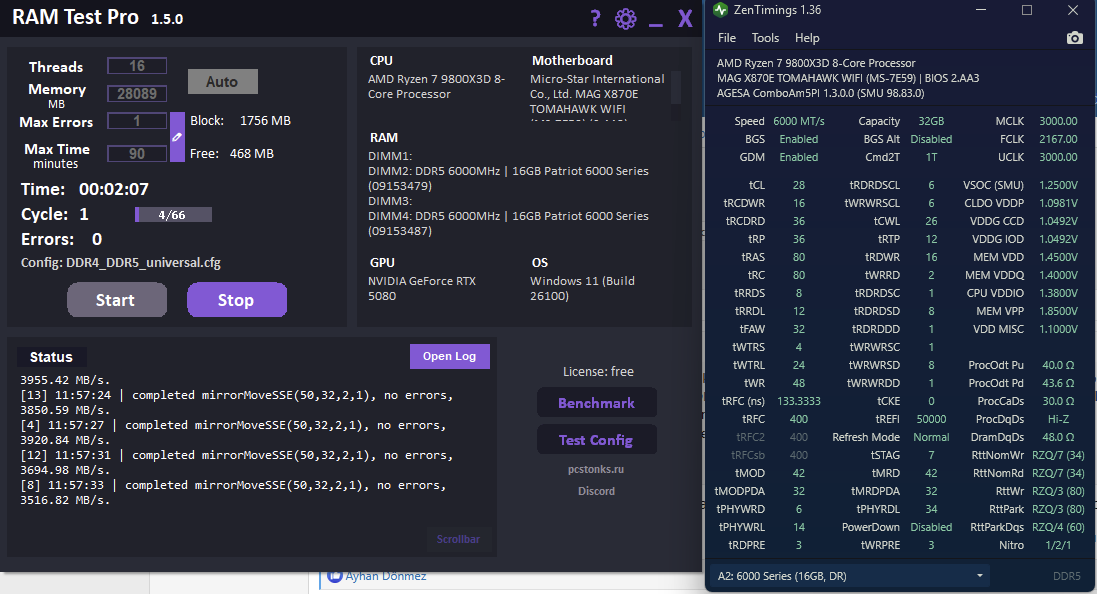Viewport: 1097px width, 594px height.
Task: Click the Auto button
Action: pos(222,82)
